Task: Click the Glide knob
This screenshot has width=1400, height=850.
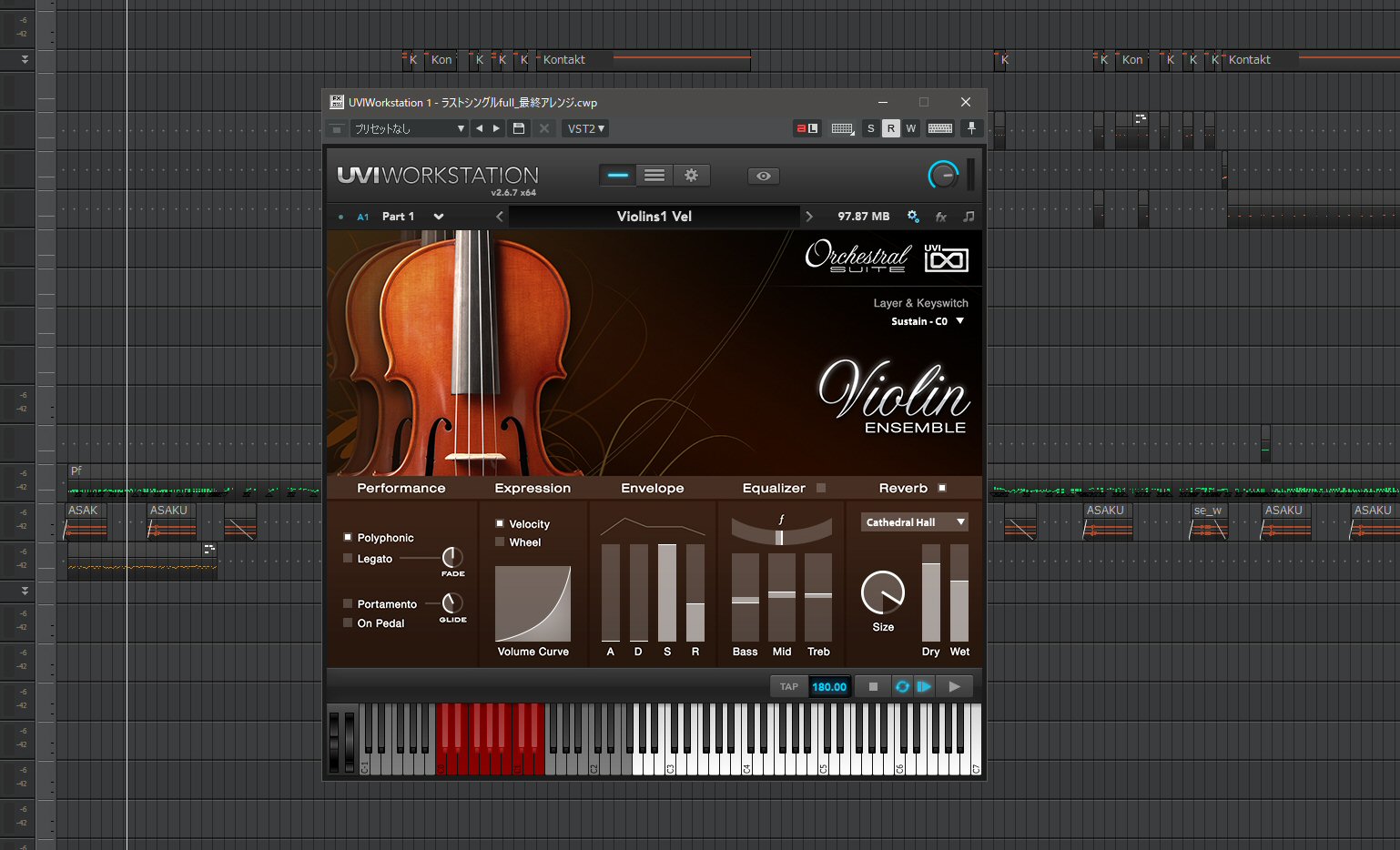Action: [451, 602]
